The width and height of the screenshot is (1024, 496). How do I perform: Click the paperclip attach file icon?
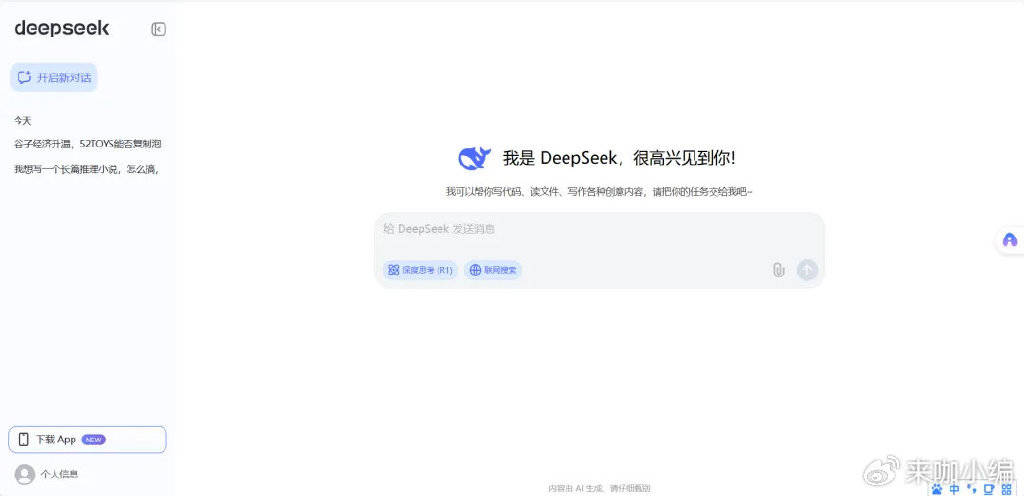coord(778,270)
